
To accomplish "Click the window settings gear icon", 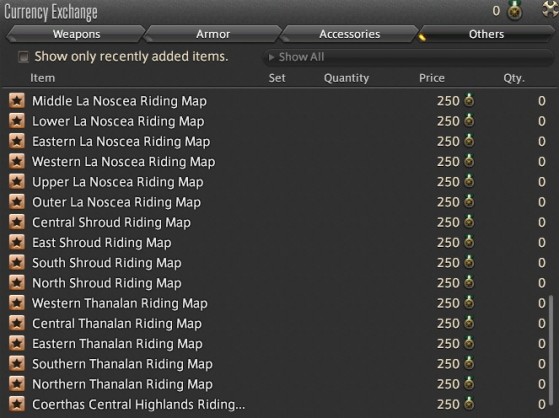I will point(550,10).
